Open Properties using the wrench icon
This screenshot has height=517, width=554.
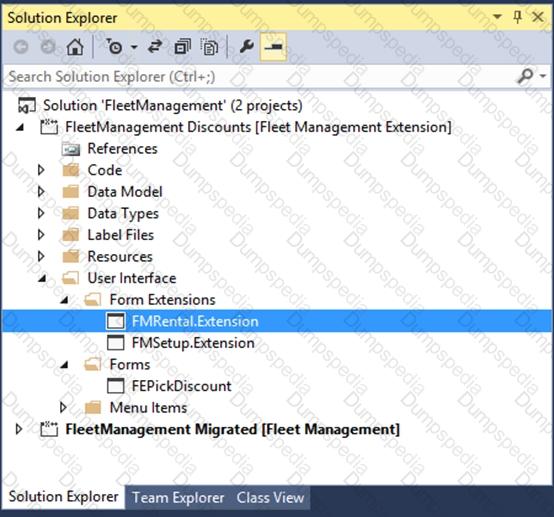(x=247, y=47)
